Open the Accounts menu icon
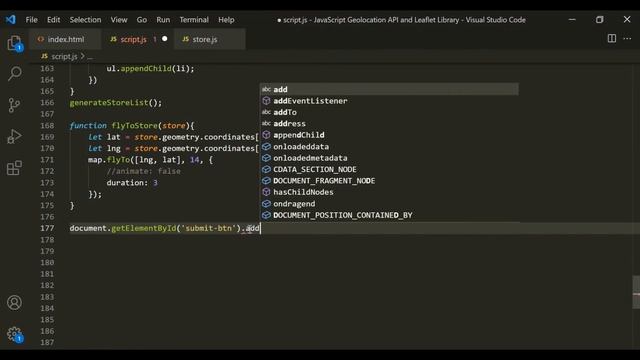The width and height of the screenshot is (640, 360). (14, 302)
